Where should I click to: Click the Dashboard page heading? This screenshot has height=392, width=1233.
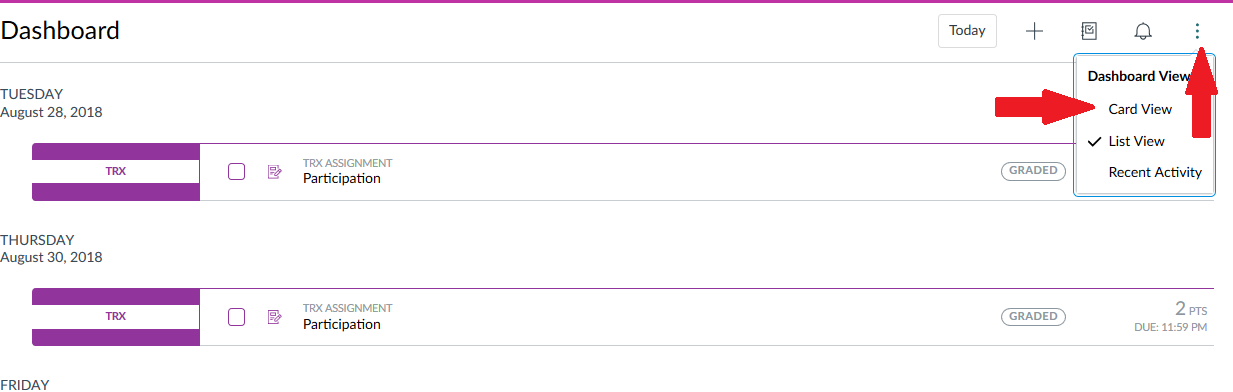(x=60, y=30)
